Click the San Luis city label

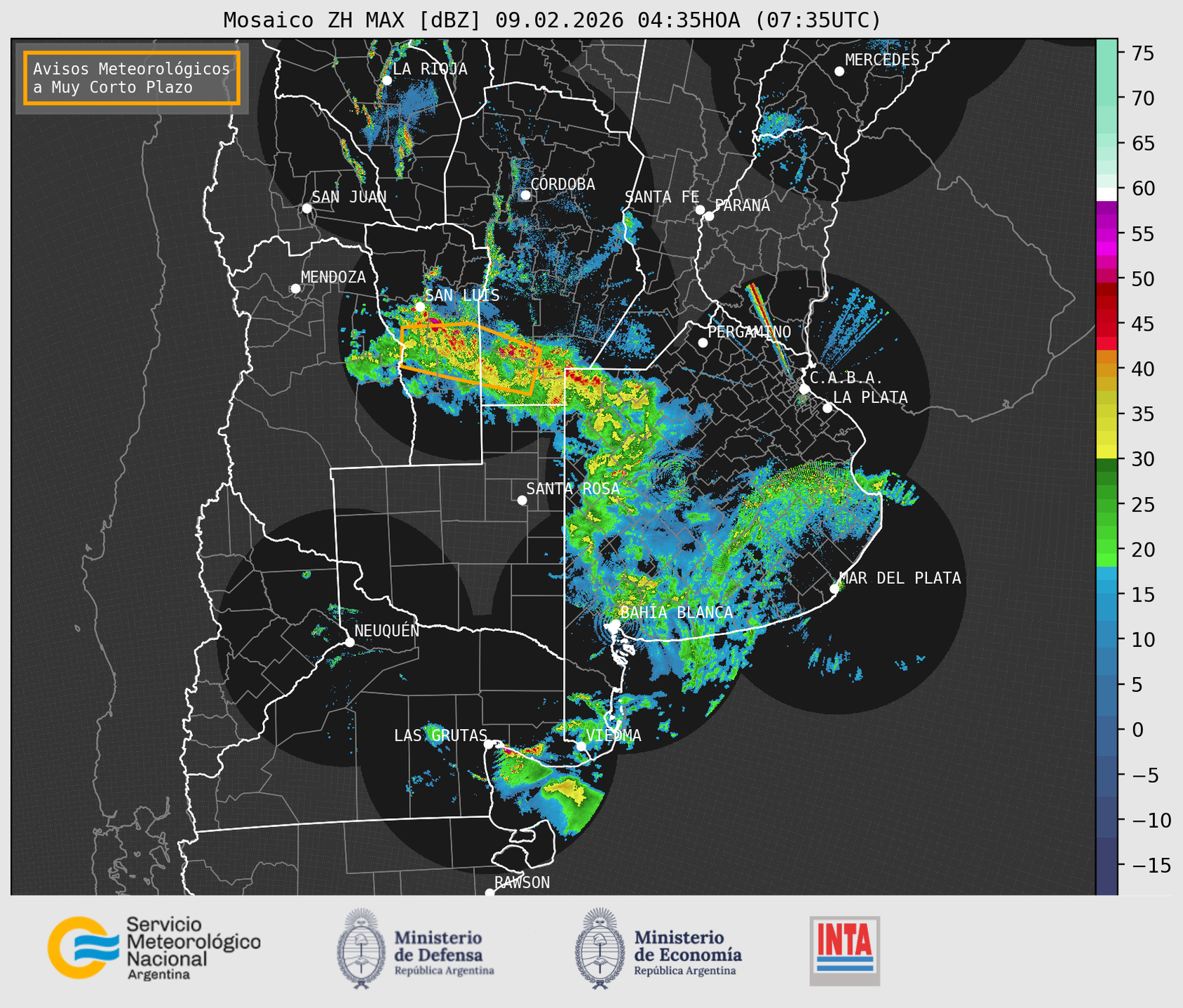click(x=462, y=295)
